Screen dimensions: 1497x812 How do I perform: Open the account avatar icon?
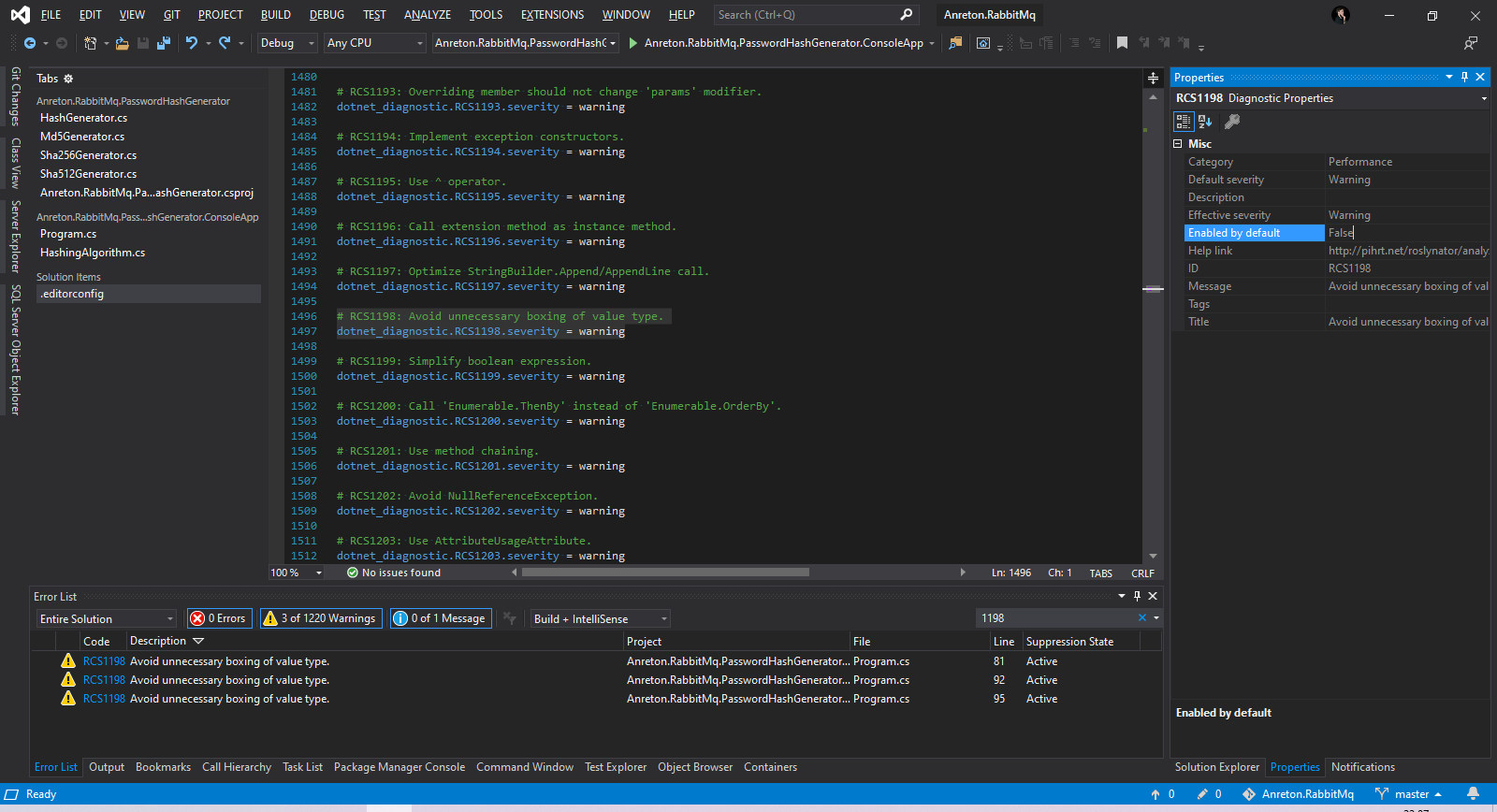[x=1341, y=15]
